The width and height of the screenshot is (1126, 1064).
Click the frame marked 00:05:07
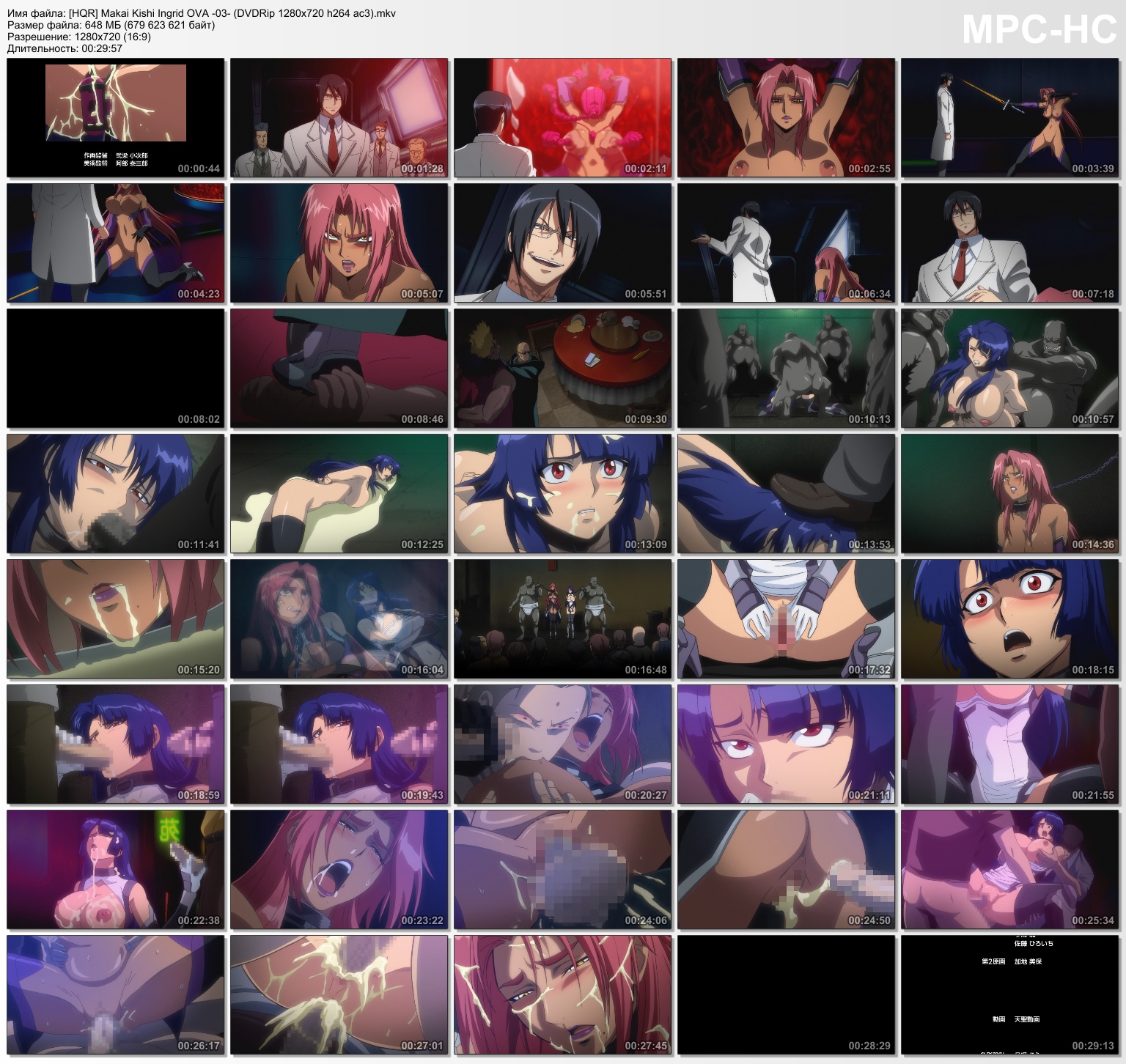pyautogui.click(x=339, y=243)
